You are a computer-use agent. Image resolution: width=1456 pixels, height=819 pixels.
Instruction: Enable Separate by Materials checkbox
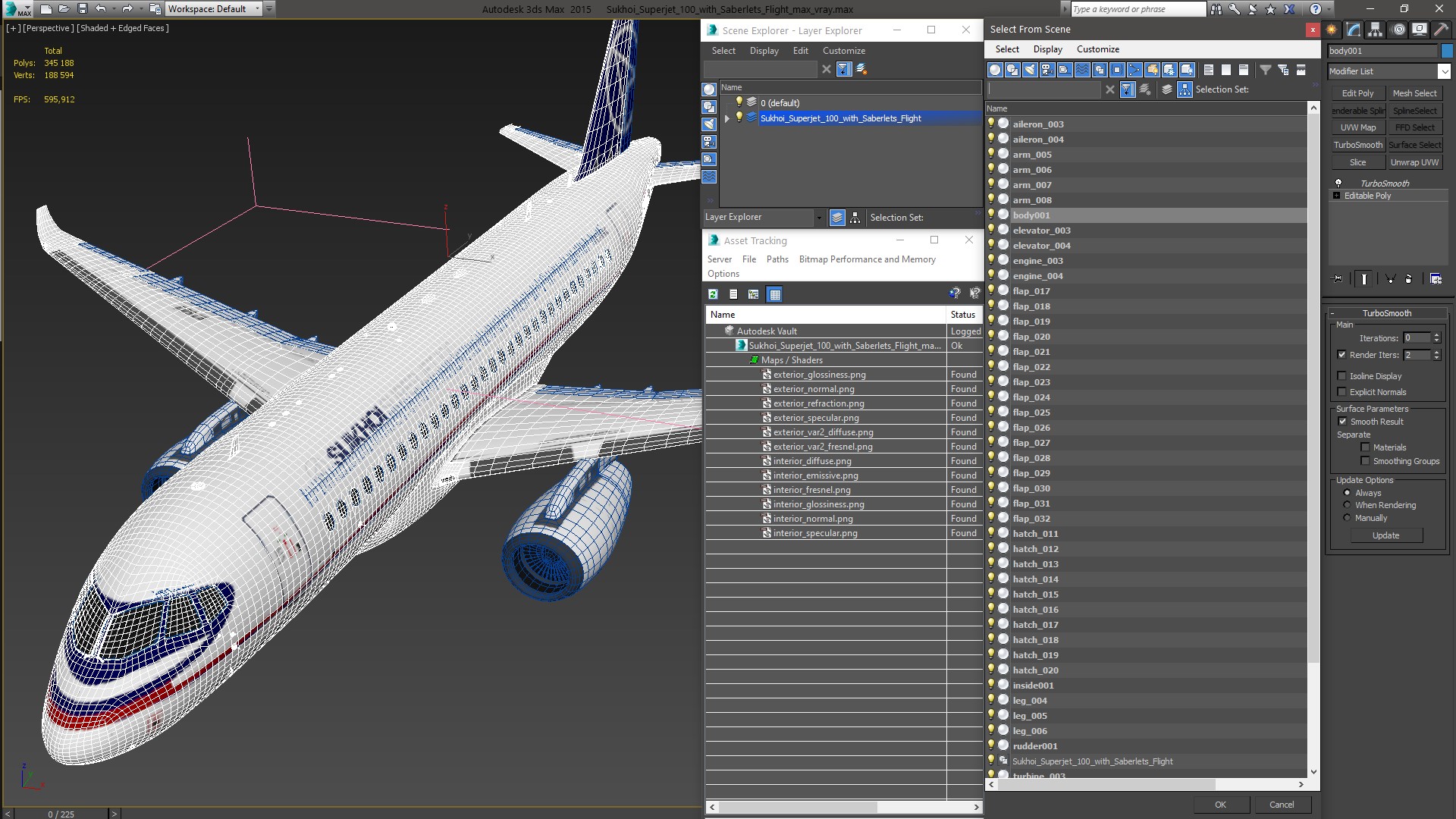1365,447
